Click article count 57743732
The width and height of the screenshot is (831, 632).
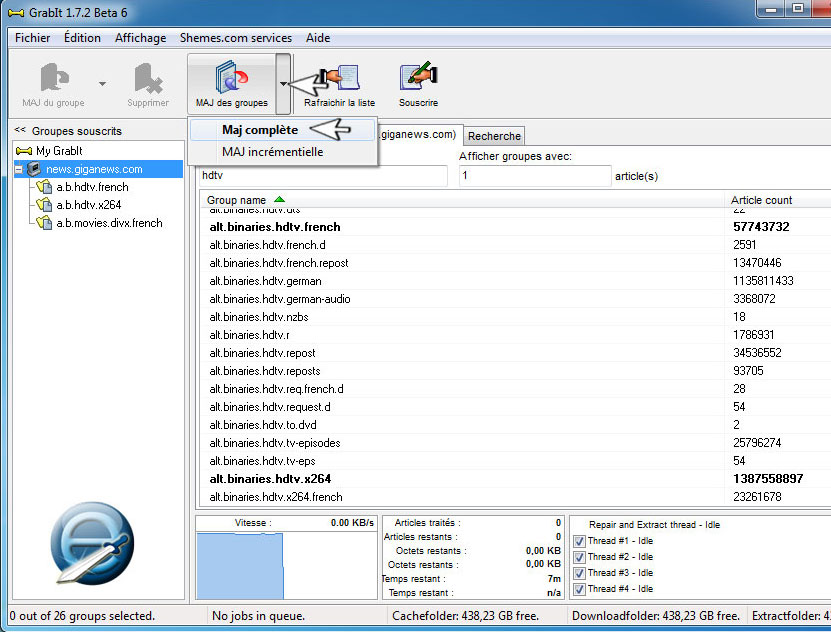pyautogui.click(x=761, y=227)
